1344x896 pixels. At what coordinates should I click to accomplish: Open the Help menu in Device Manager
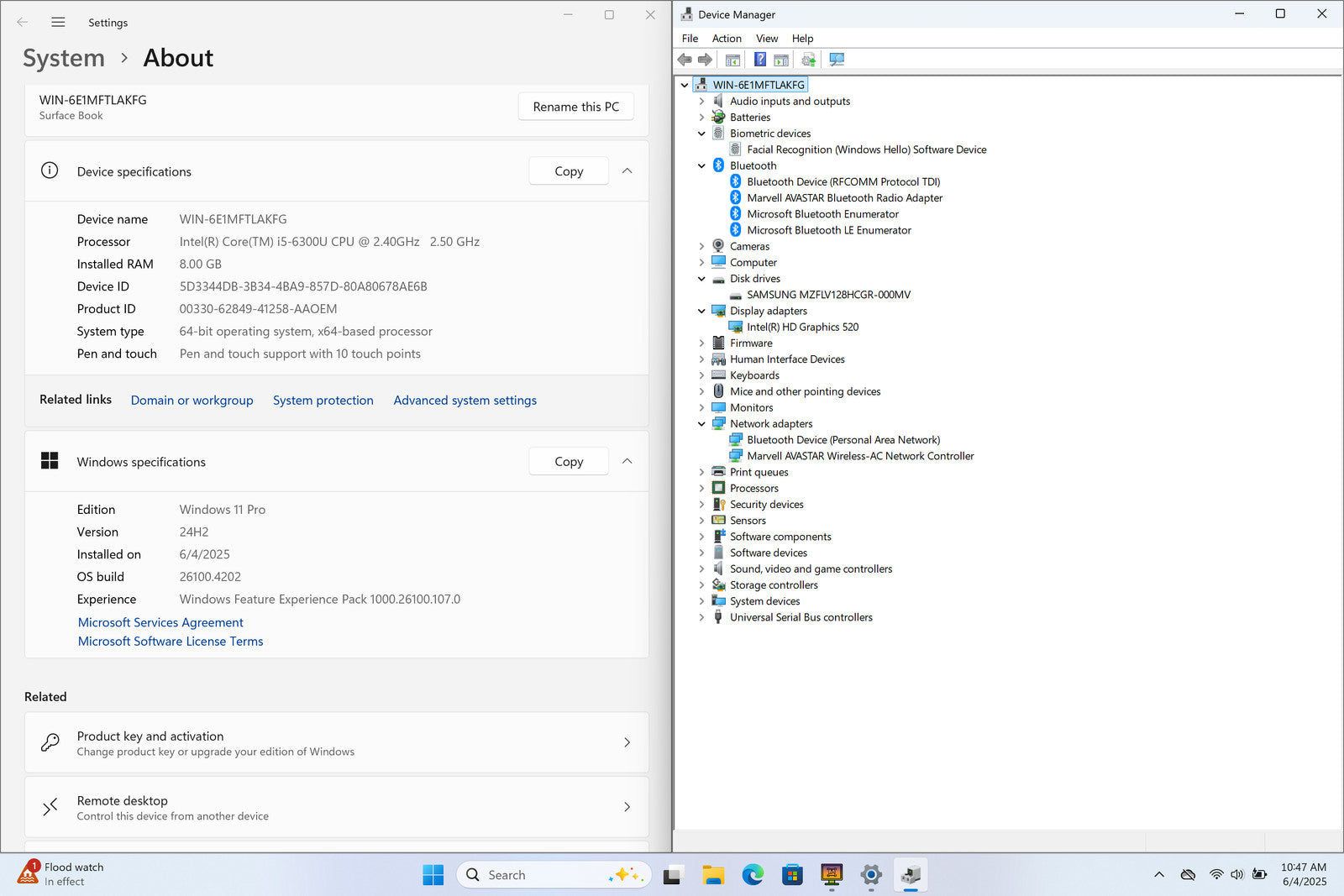(802, 39)
